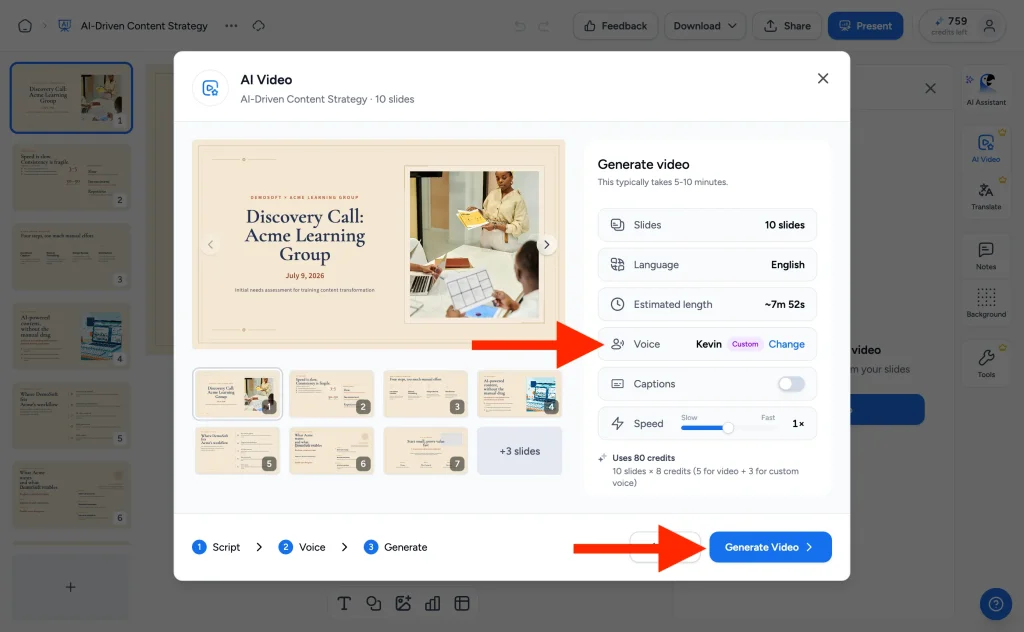Click the Estimated length row ~7m 52s
This screenshot has width=1024, height=632.
[x=707, y=304]
